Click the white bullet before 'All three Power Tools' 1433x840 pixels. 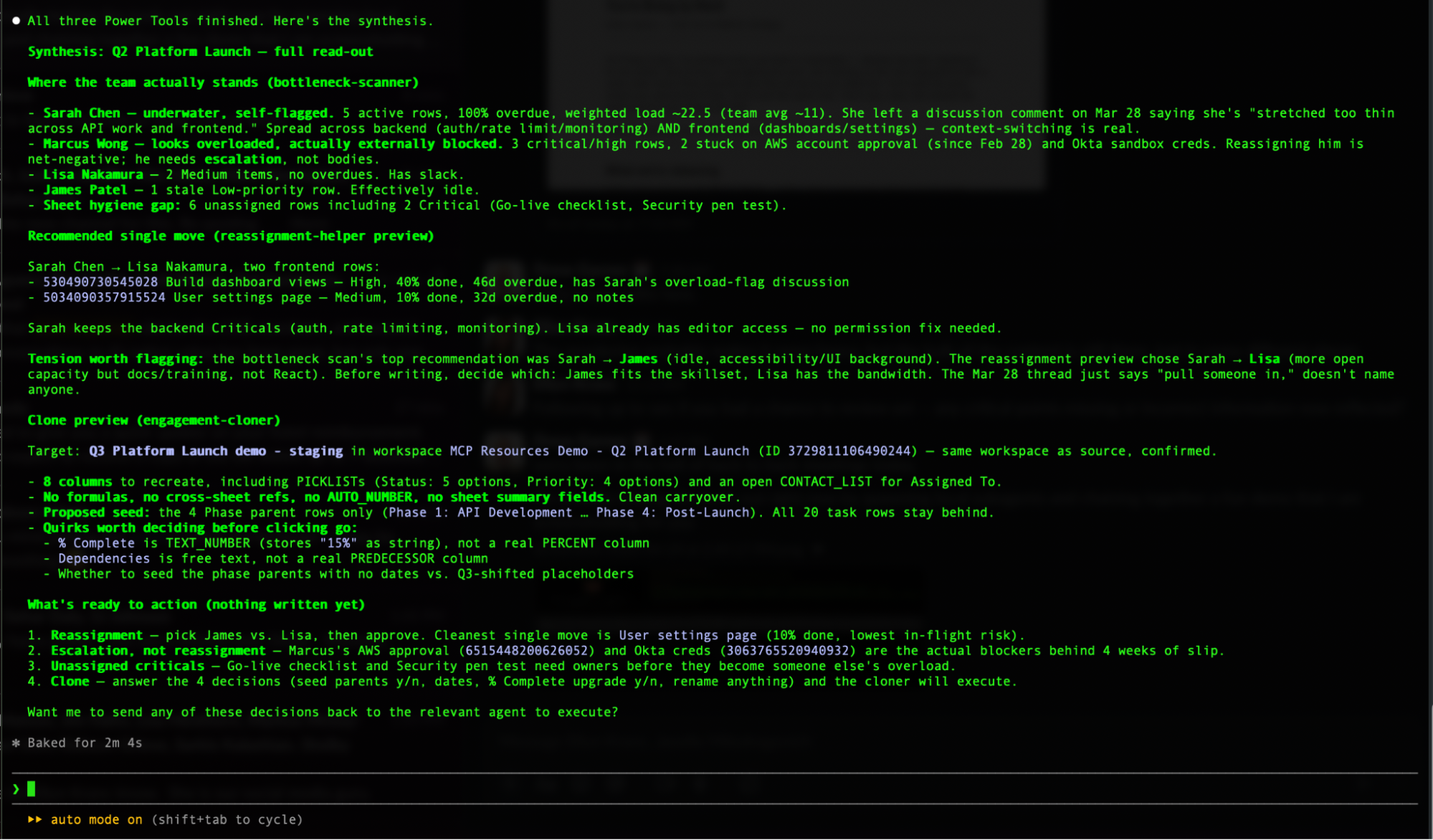(x=16, y=21)
